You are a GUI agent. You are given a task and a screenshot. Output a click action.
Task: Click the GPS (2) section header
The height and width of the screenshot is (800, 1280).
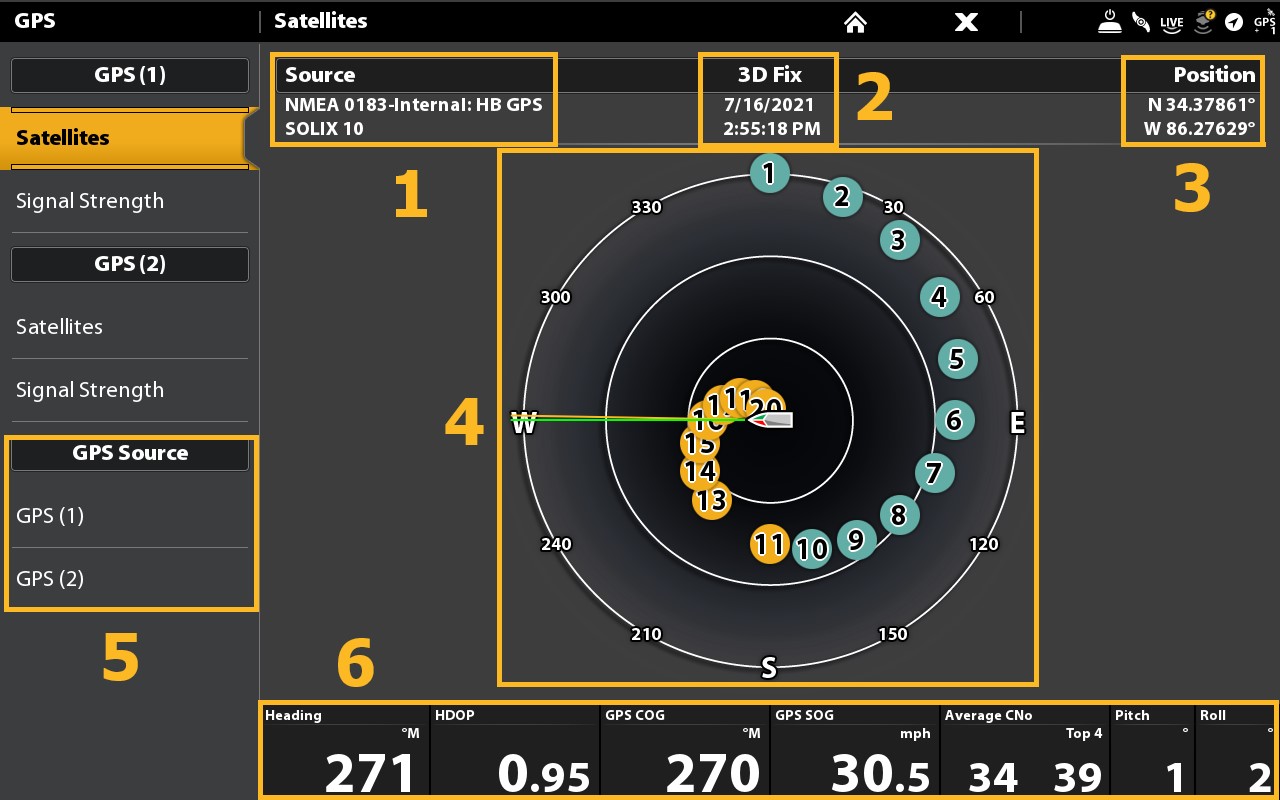(x=130, y=264)
